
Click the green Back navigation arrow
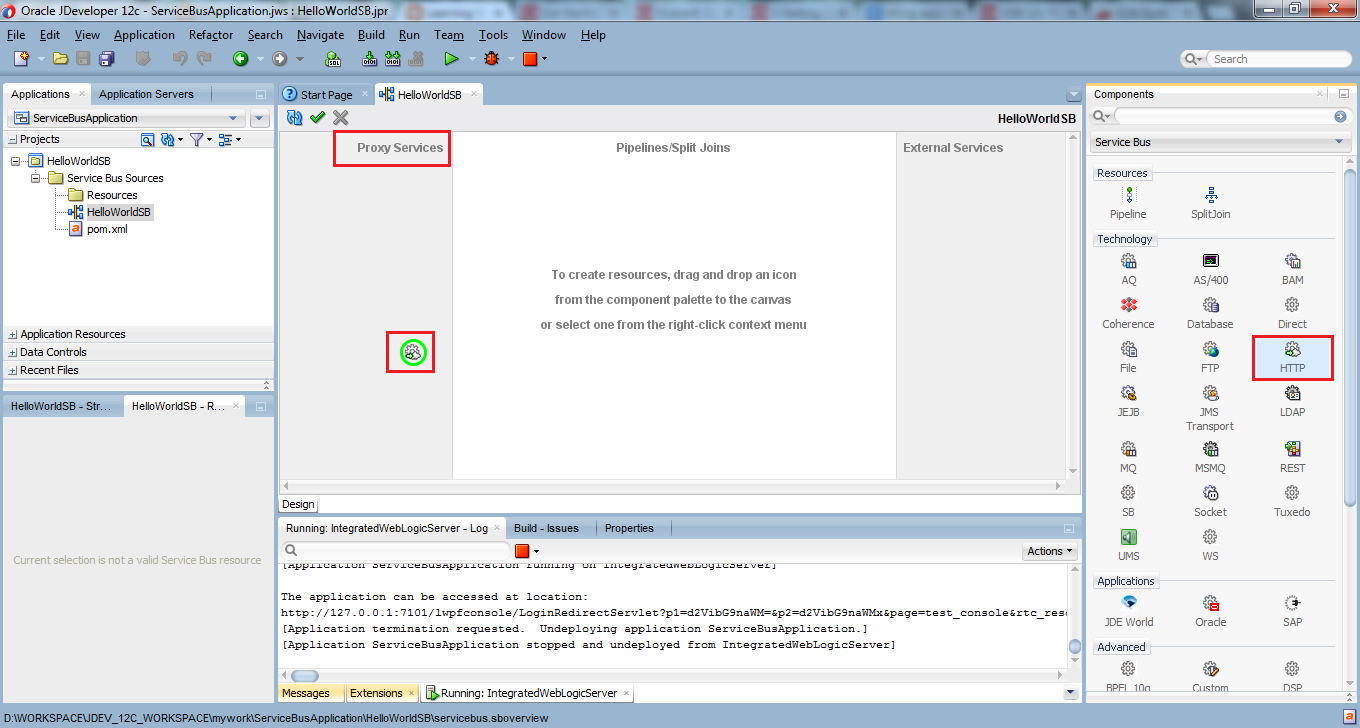coord(240,59)
